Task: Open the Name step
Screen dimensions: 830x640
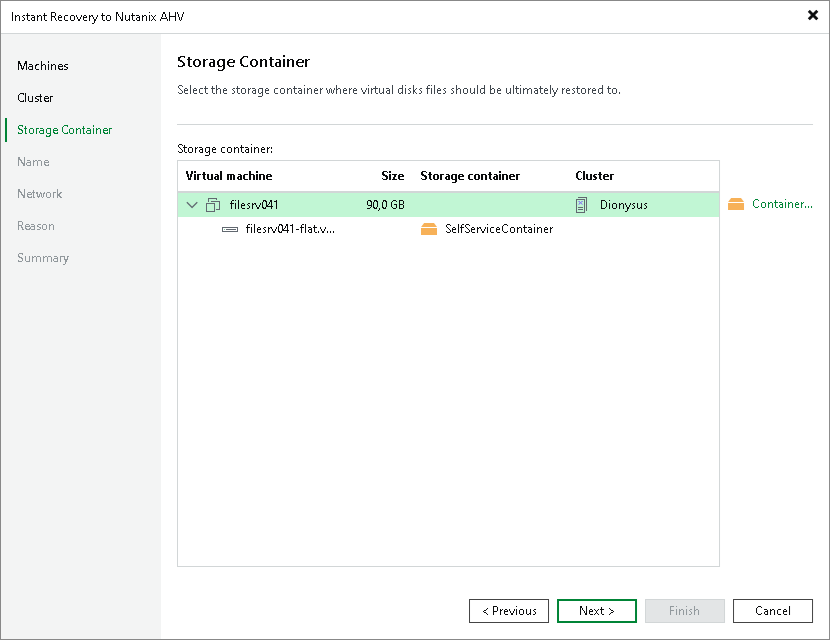Action: (x=33, y=162)
